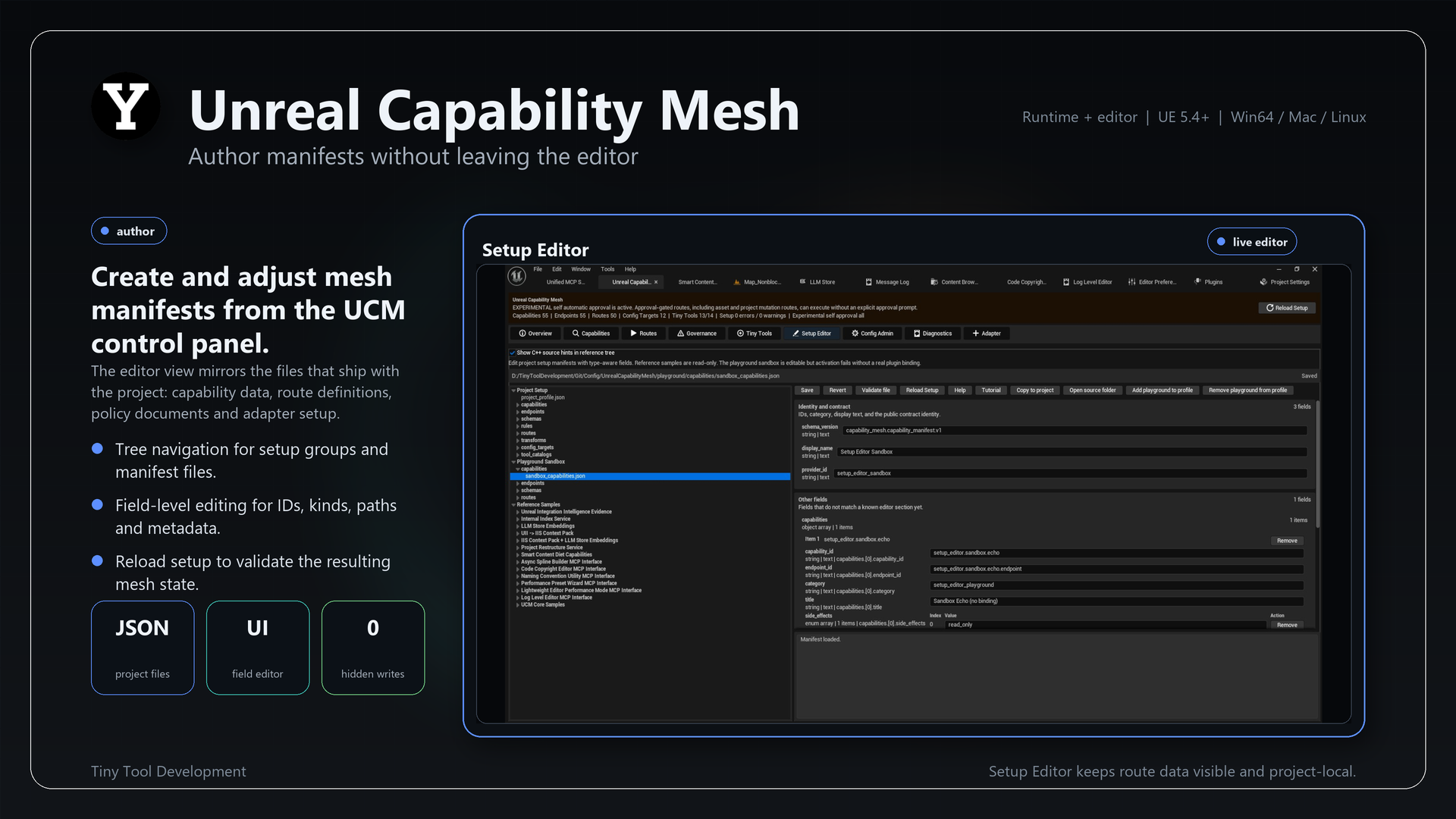Click the display_name text field
Viewport: 1456px width, 819px height.
tap(1072, 452)
